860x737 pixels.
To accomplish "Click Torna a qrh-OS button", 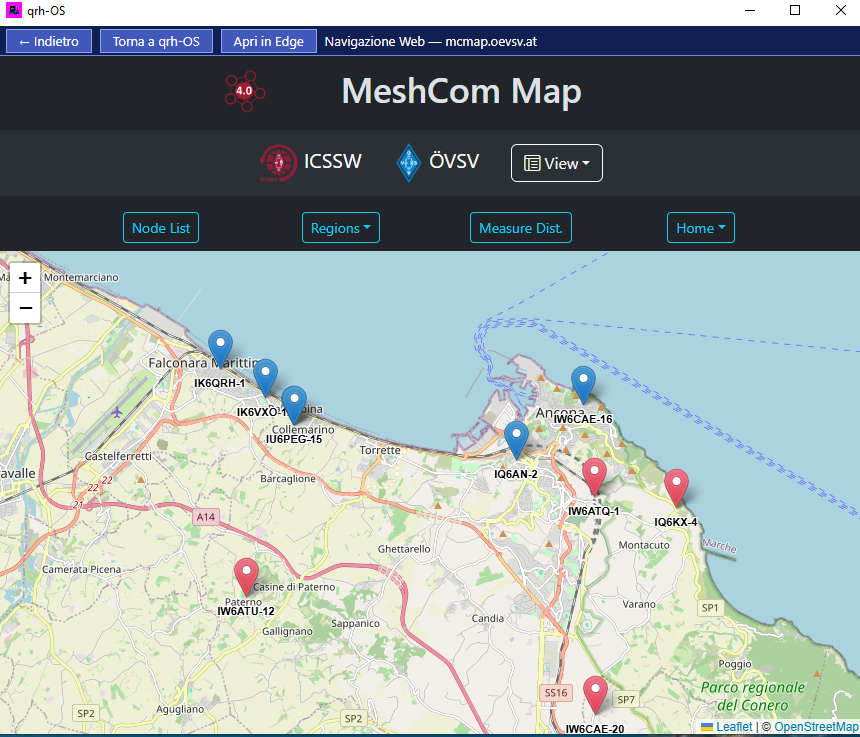I will click(156, 41).
